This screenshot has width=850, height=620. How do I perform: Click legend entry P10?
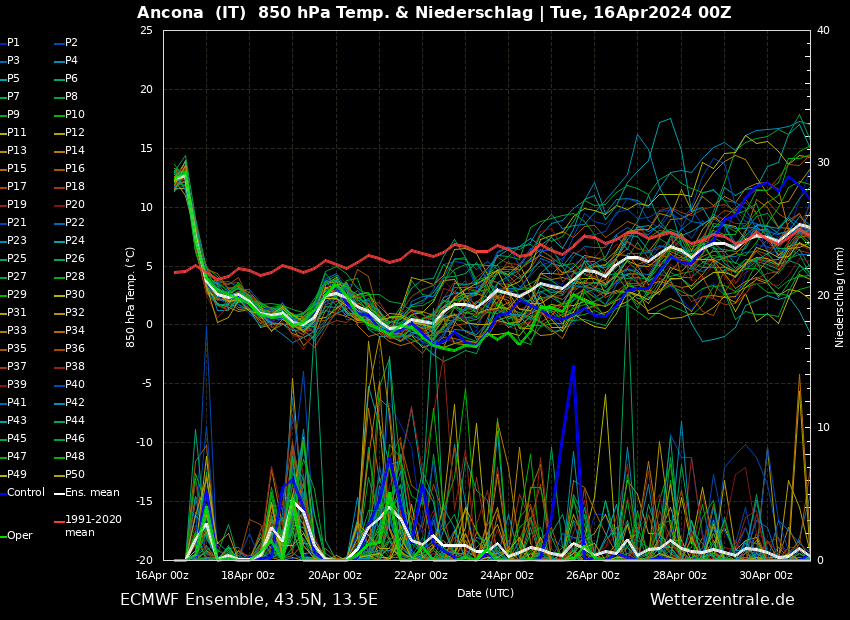pyautogui.click(x=70, y=114)
